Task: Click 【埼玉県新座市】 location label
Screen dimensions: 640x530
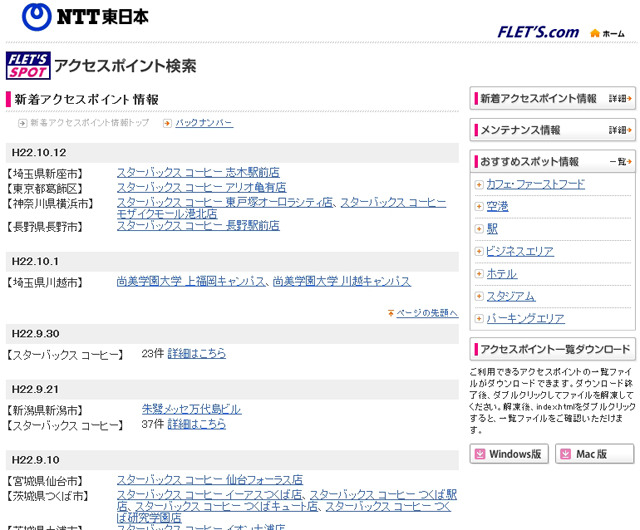Action: tap(45, 174)
